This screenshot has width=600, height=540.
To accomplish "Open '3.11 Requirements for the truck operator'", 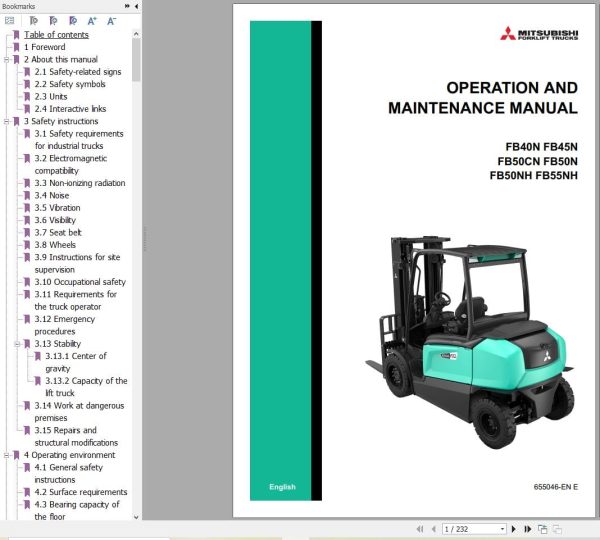I will (76, 300).
